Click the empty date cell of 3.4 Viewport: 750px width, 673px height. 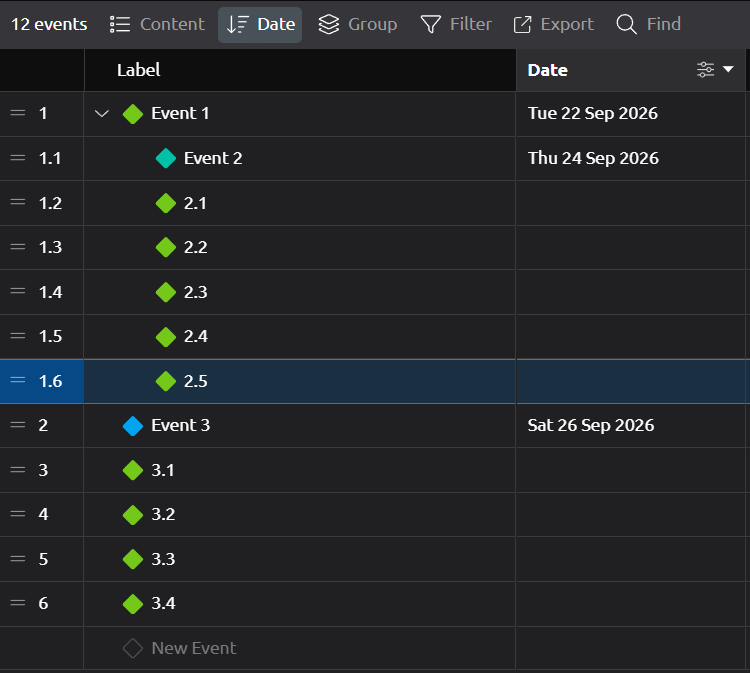coord(630,604)
